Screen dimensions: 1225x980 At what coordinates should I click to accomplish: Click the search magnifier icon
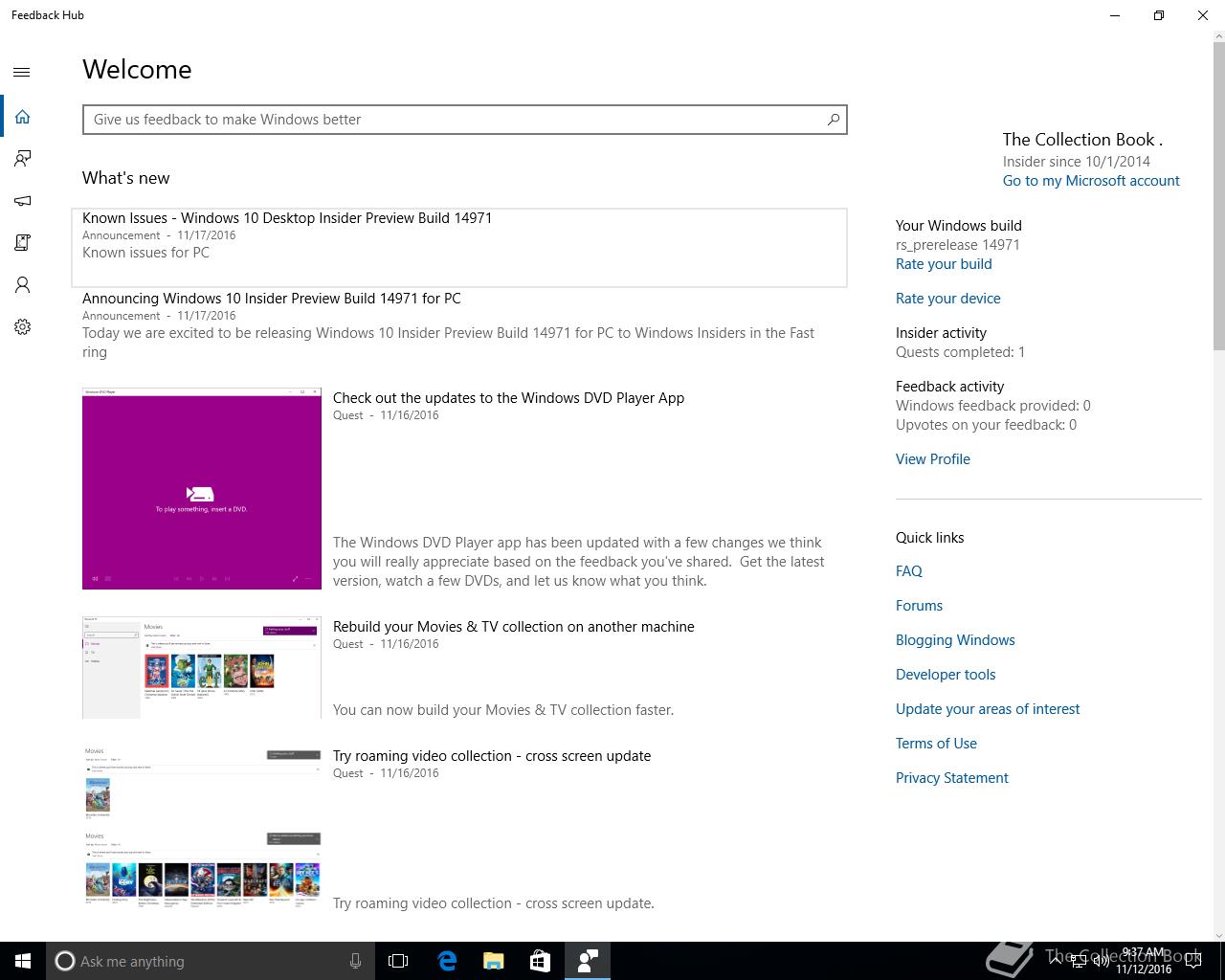(x=834, y=120)
